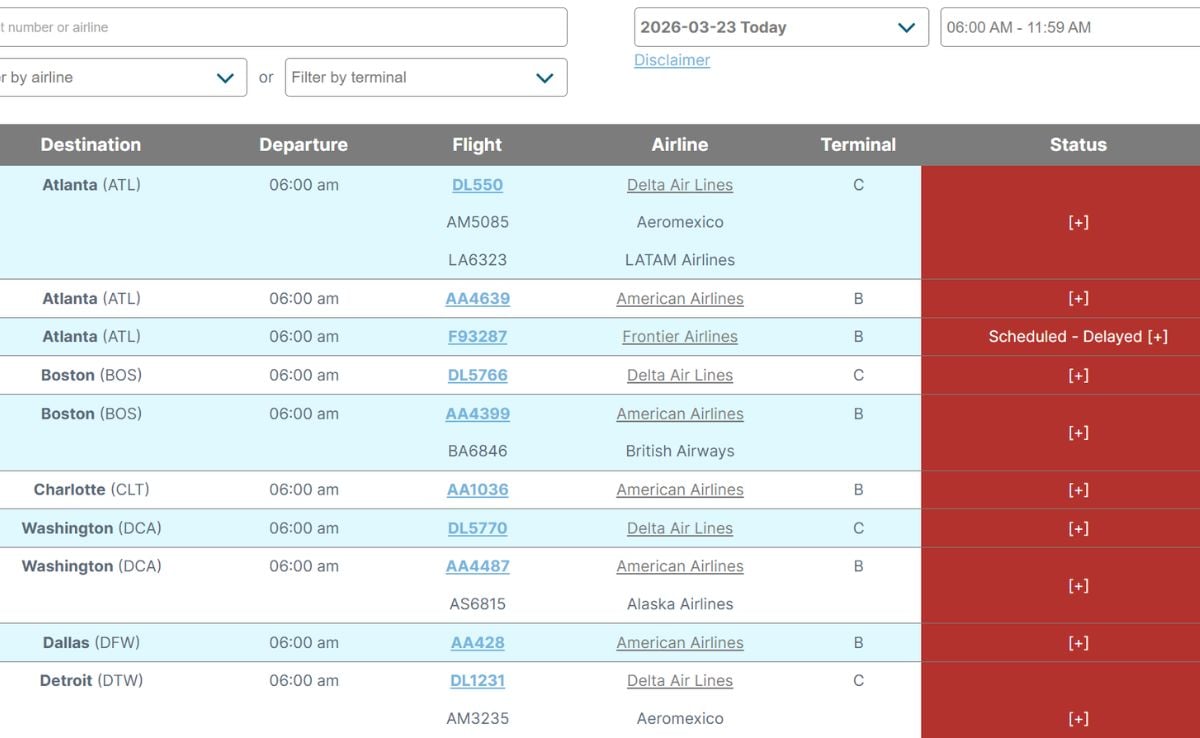Click the Destination column header
This screenshot has width=1200, height=738.
90,145
